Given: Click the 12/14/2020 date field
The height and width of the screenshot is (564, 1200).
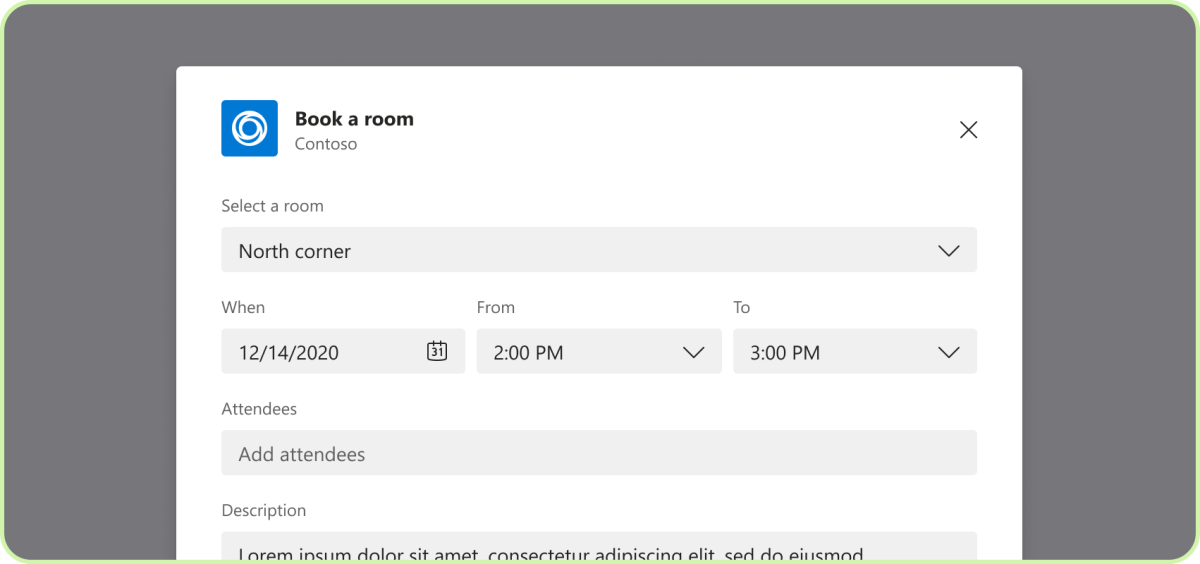Looking at the screenshot, I should (320, 352).
